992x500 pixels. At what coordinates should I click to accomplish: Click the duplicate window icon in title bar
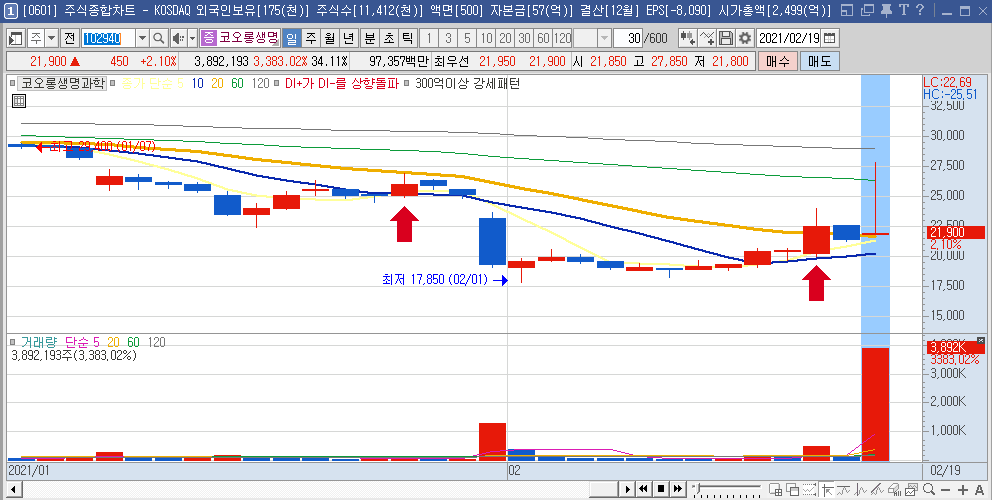867,10
